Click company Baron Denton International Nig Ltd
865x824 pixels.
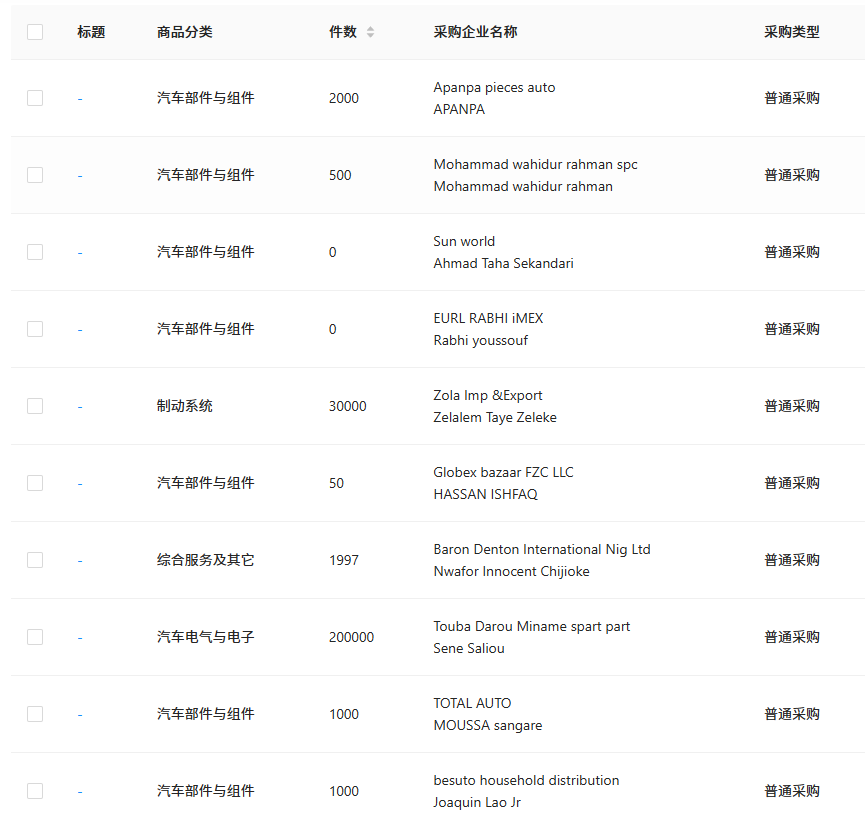tap(542, 549)
